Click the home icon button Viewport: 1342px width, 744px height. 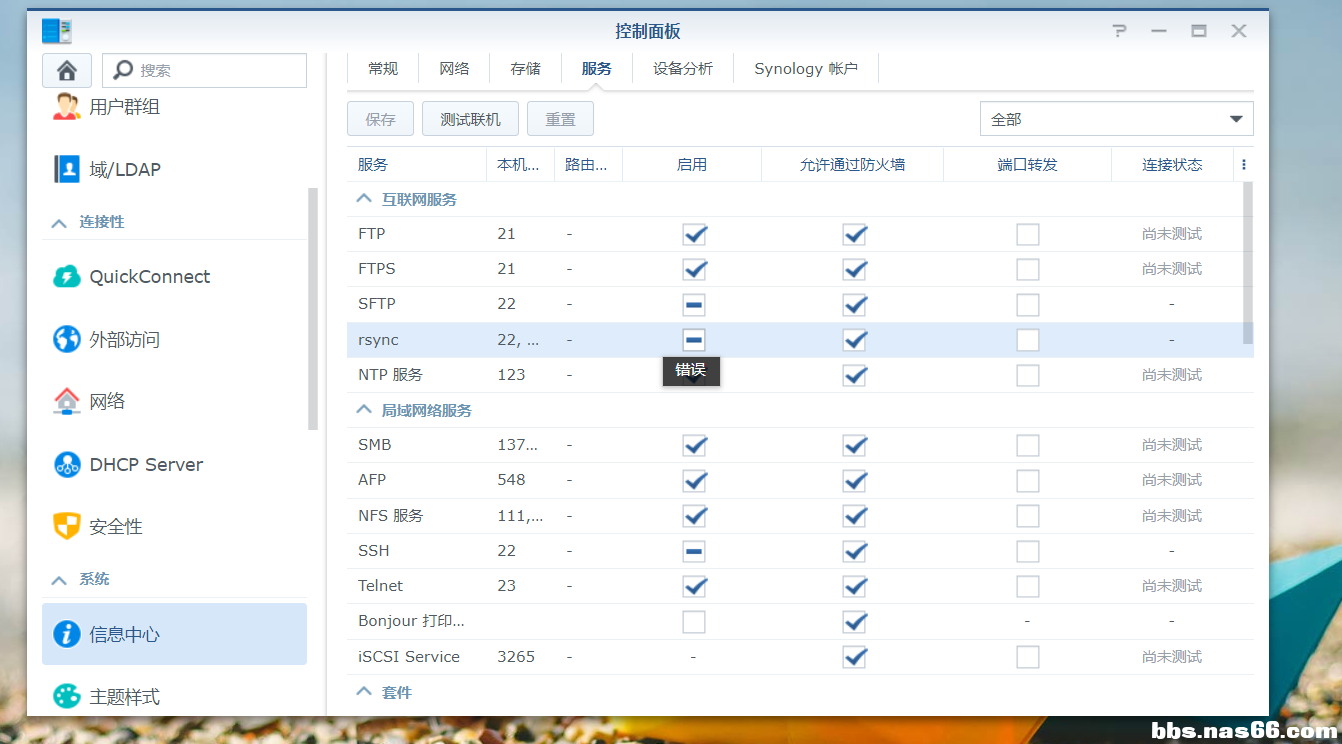(67, 70)
